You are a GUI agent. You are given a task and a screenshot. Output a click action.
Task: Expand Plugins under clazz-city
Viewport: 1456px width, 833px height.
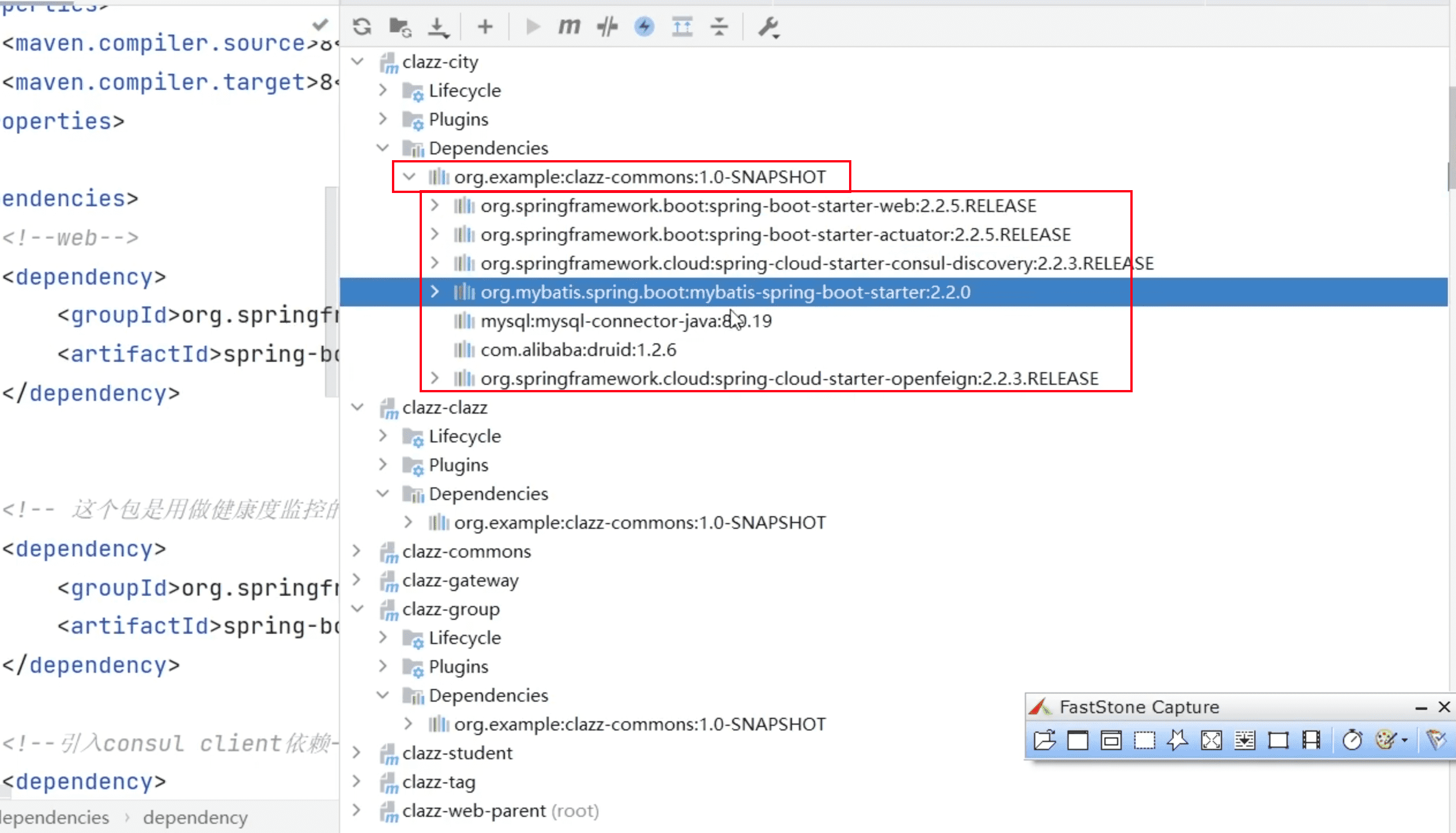pos(383,119)
